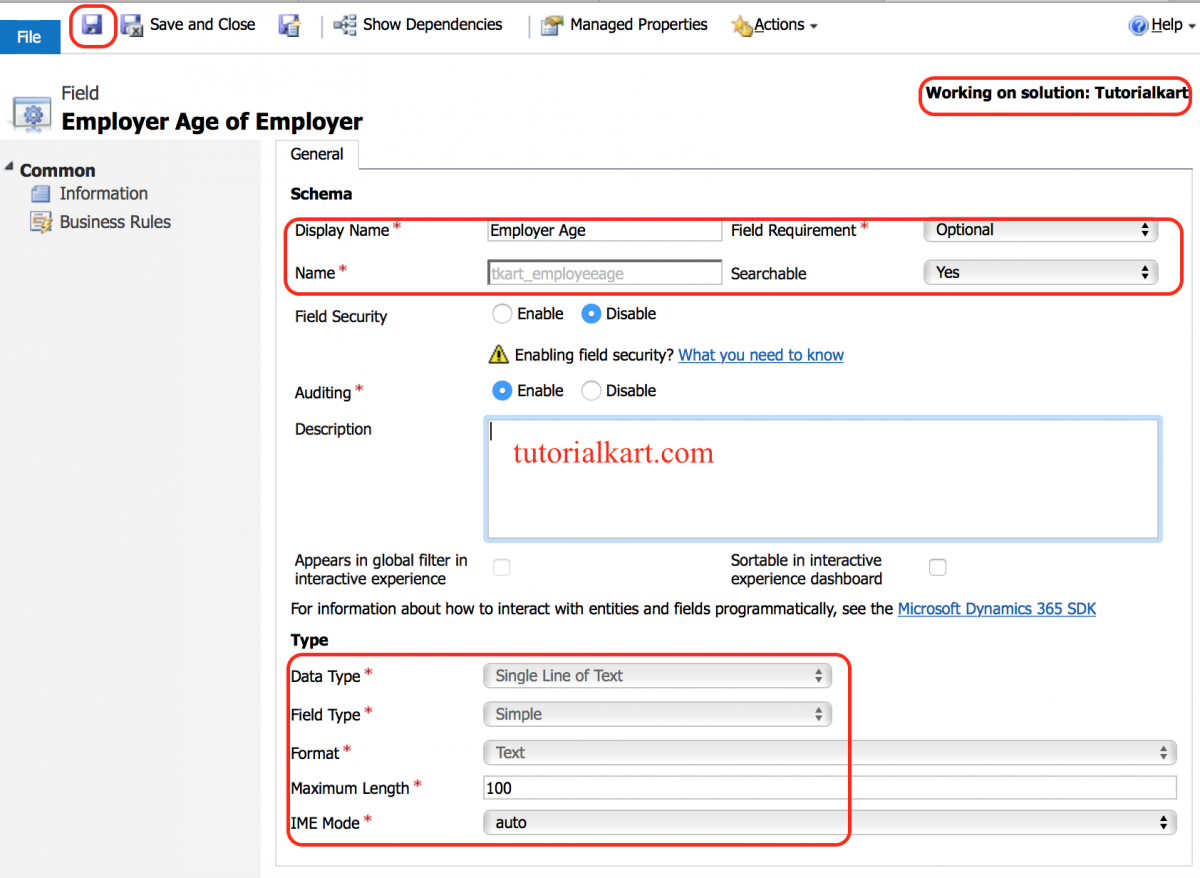Open Show Dependencies
1200x878 pixels.
[x=345, y=25]
